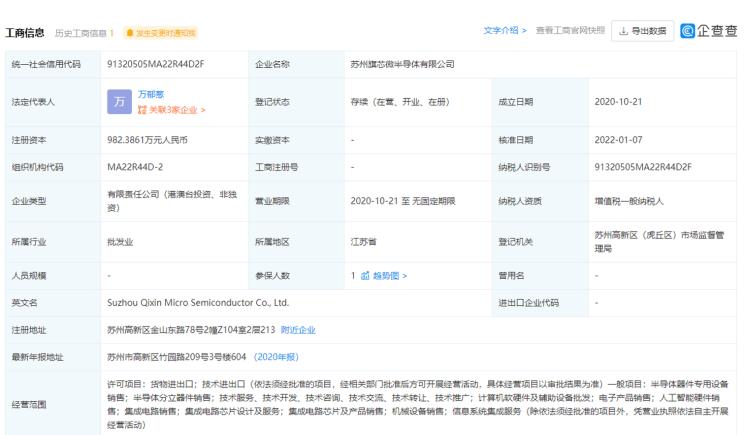This screenshot has width=744, height=435.
Task: Click the 发生变更时通知我 notification button
Action: click(x=160, y=33)
